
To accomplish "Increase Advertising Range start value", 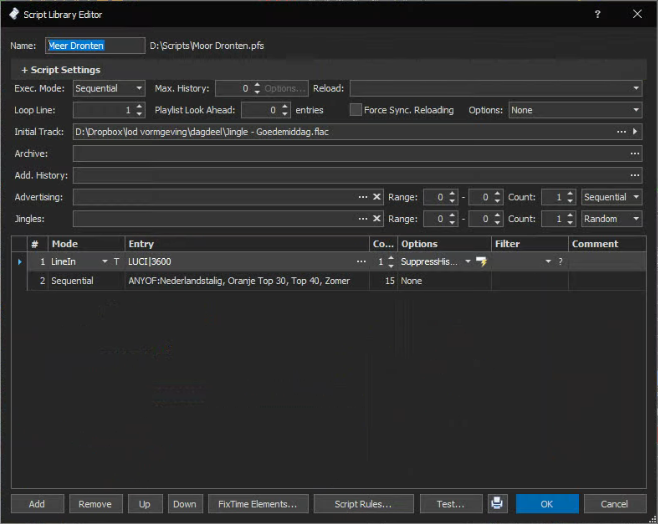I will tap(452, 194).
